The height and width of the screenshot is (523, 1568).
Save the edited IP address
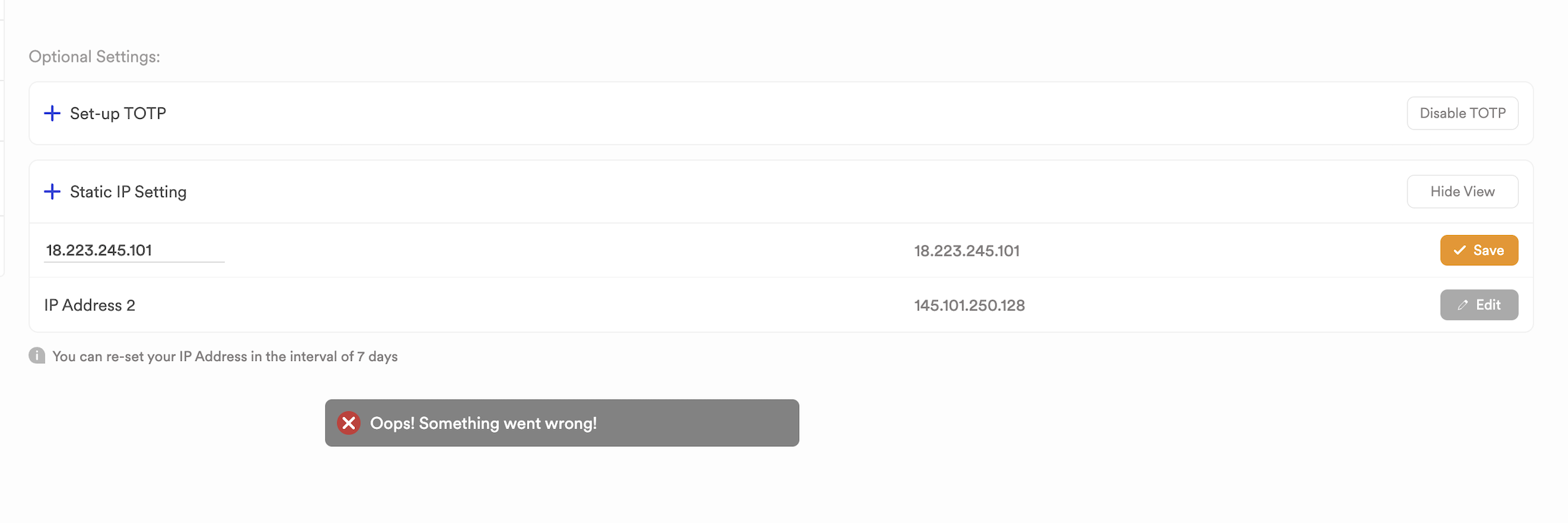(1479, 250)
